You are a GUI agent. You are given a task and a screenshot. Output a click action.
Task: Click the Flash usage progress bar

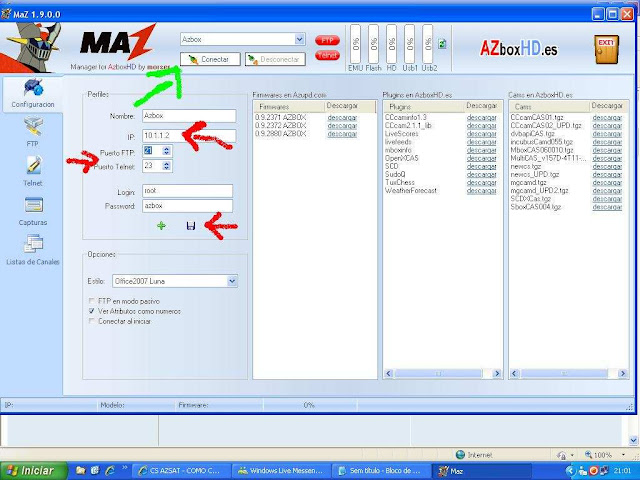[x=373, y=44]
